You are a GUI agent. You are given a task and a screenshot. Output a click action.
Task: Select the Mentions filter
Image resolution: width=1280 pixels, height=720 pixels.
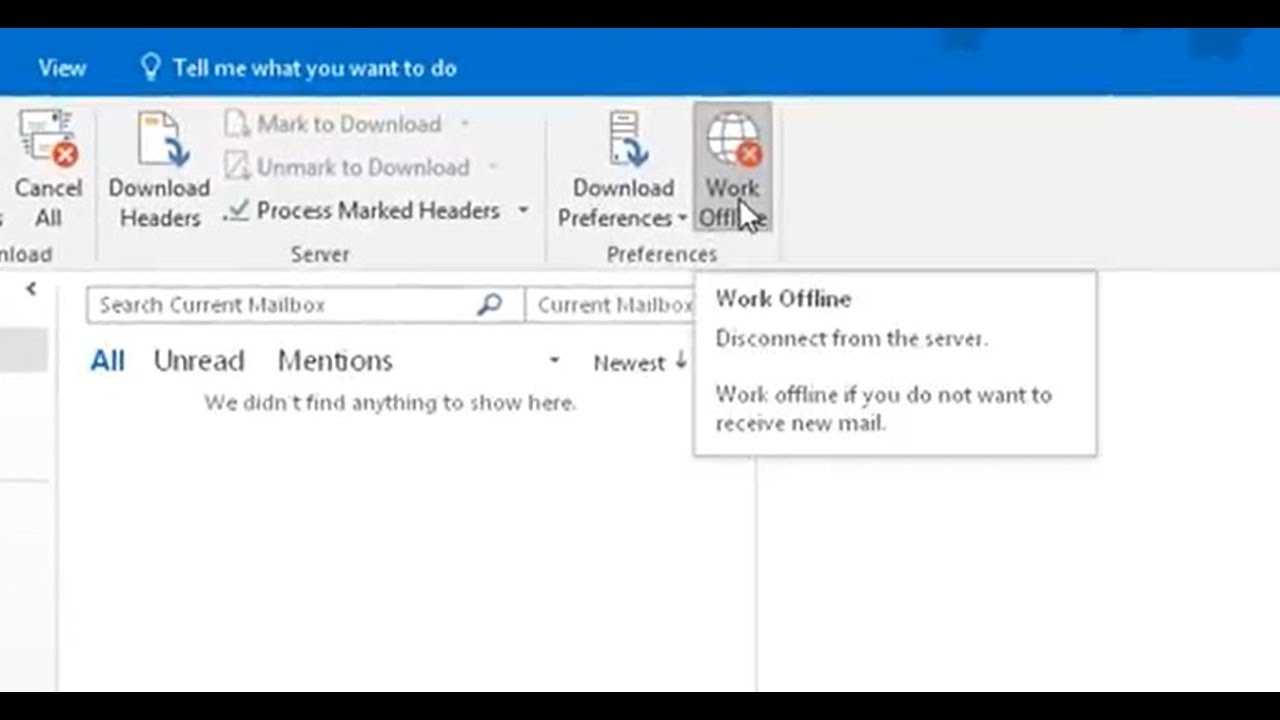coord(335,361)
